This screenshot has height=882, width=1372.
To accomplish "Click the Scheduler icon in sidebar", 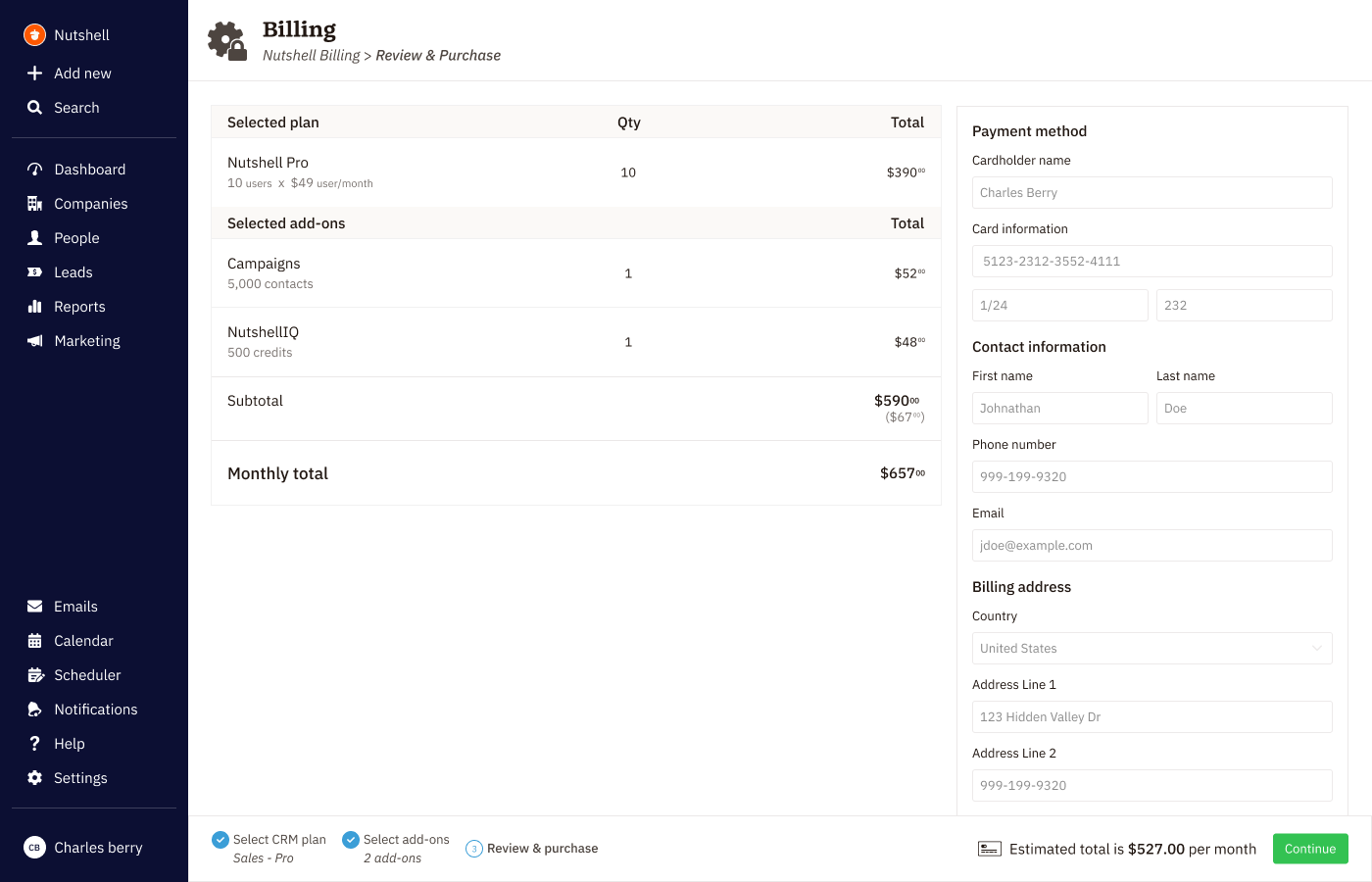I will coord(35,675).
